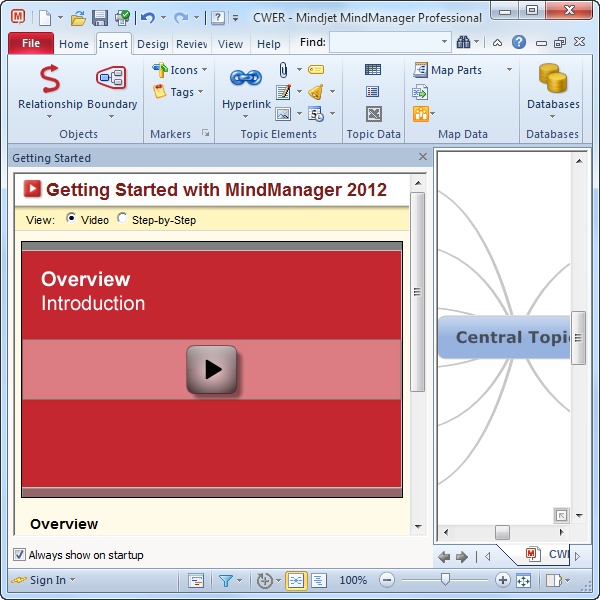The width and height of the screenshot is (600, 600).
Task: Click the Hyperlink icon
Action: 245,78
